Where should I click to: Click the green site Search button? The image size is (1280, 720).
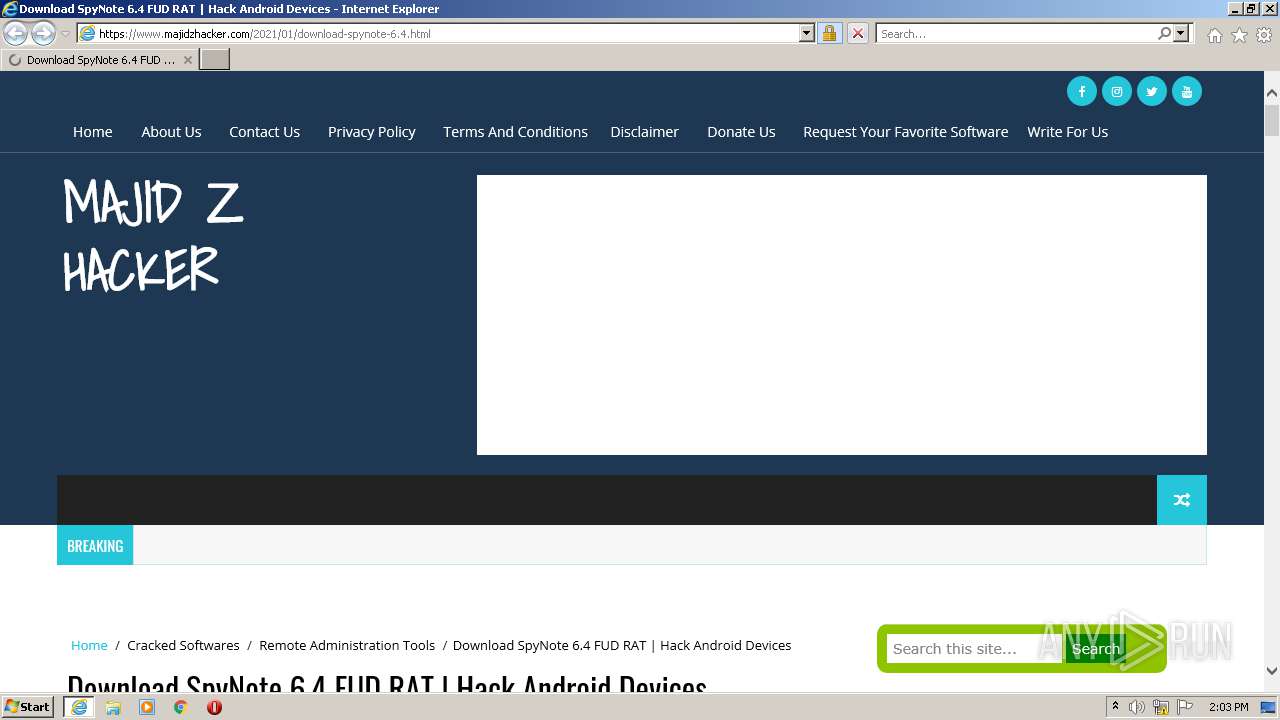pyautogui.click(x=1095, y=649)
